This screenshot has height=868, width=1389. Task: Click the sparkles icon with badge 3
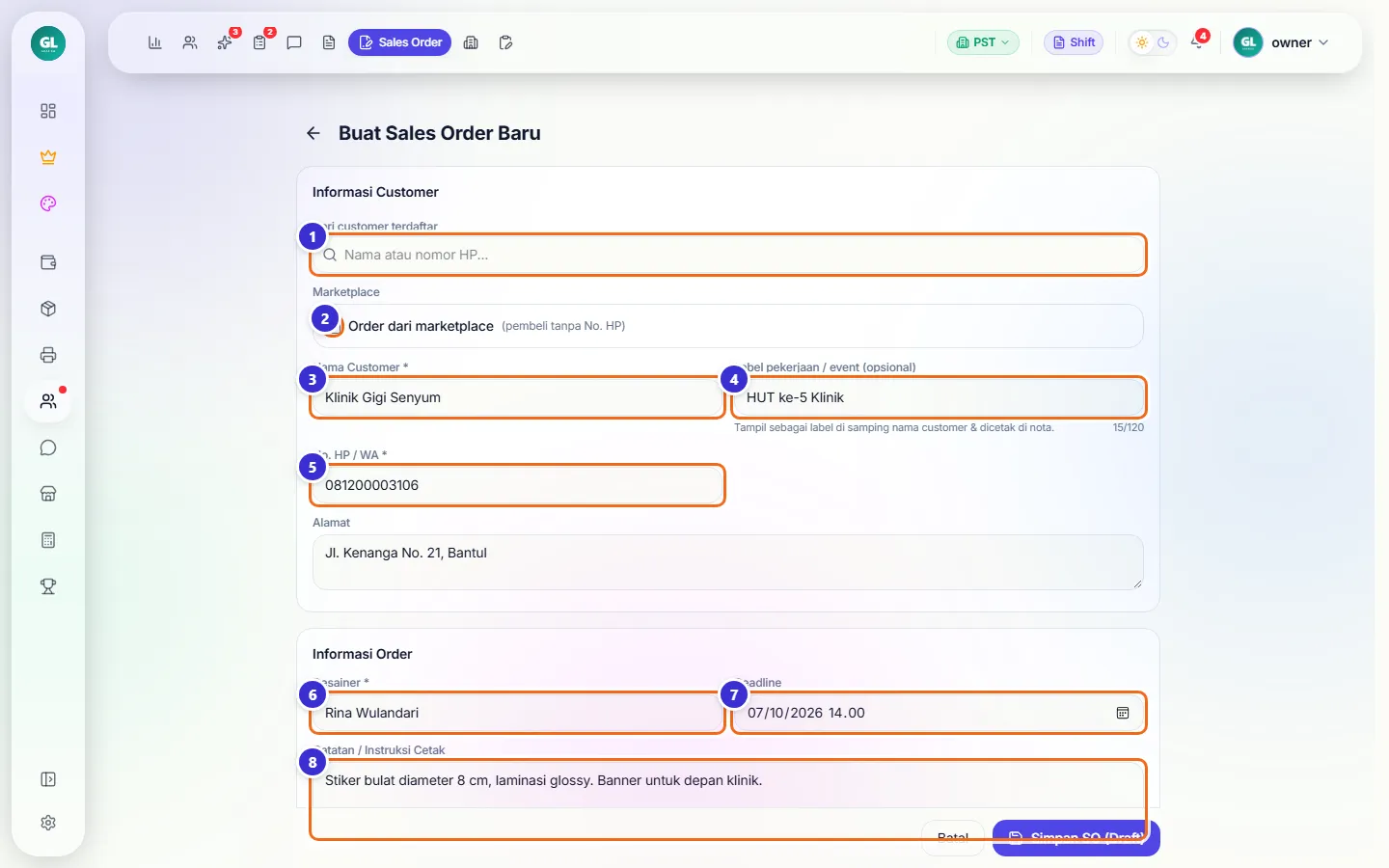225,42
